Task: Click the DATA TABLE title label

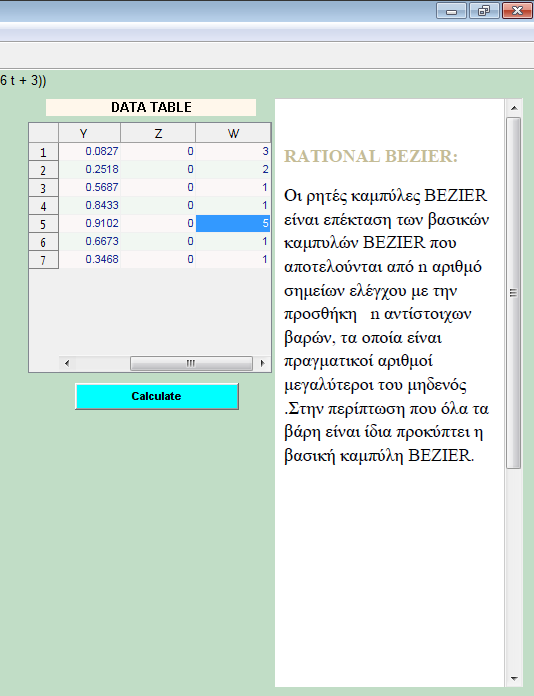Action: (x=151, y=107)
